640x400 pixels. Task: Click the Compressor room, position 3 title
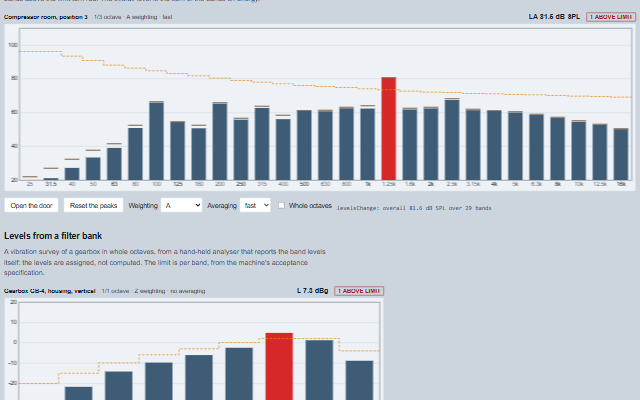point(46,17)
